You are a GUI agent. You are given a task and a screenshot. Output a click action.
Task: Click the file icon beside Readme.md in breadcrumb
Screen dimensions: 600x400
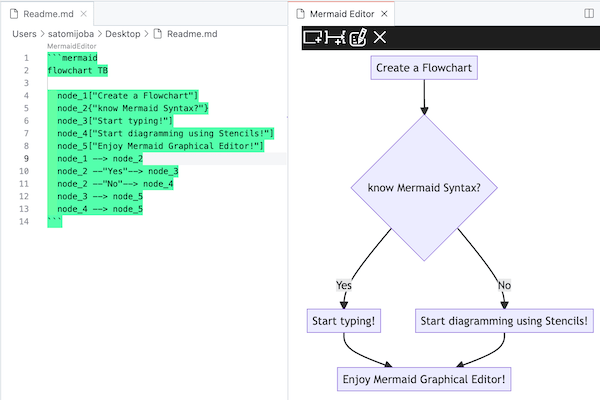tap(158, 34)
